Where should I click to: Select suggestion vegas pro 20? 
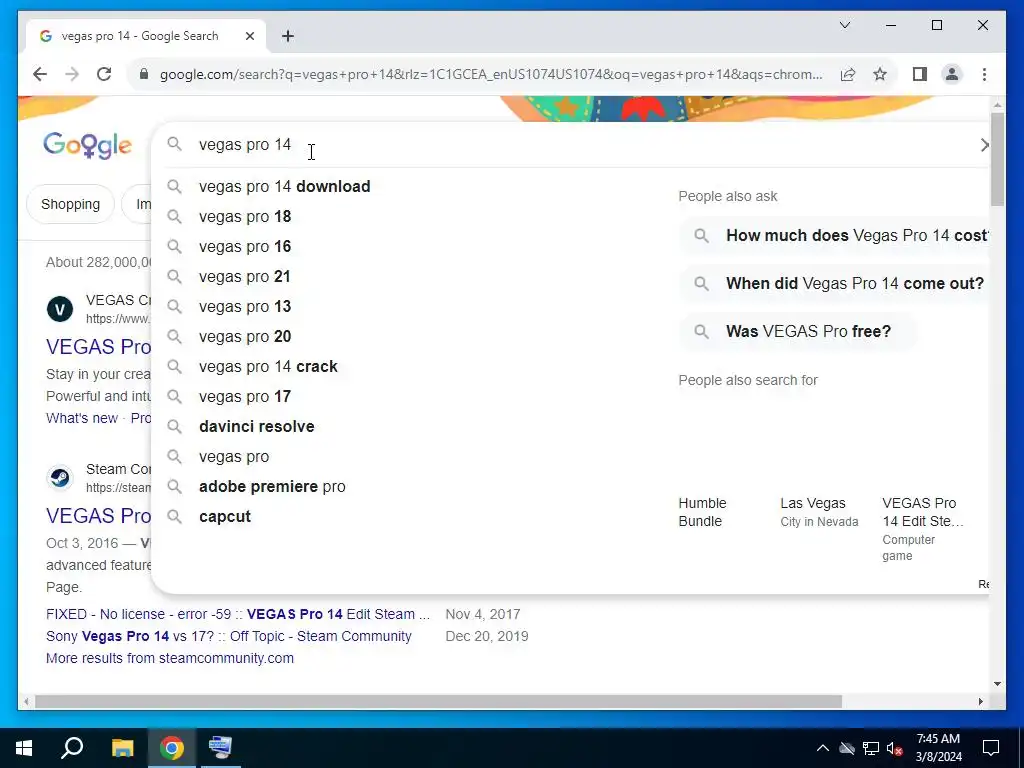[245, 337]
